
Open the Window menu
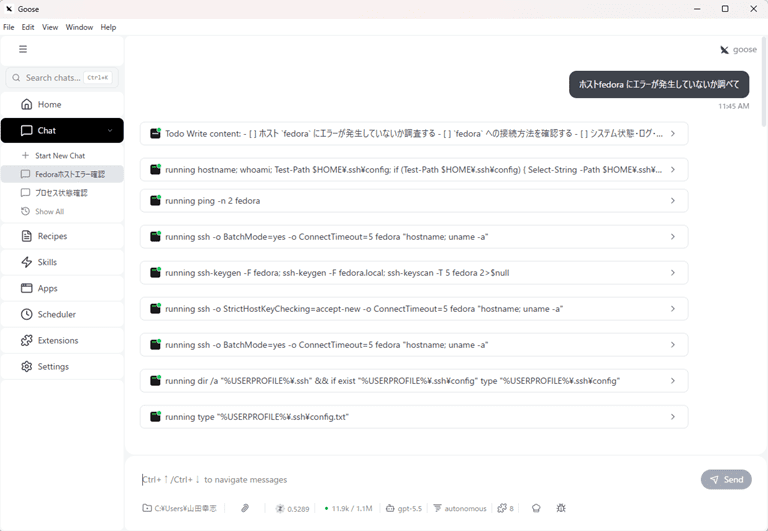click(x=79, y=27)
